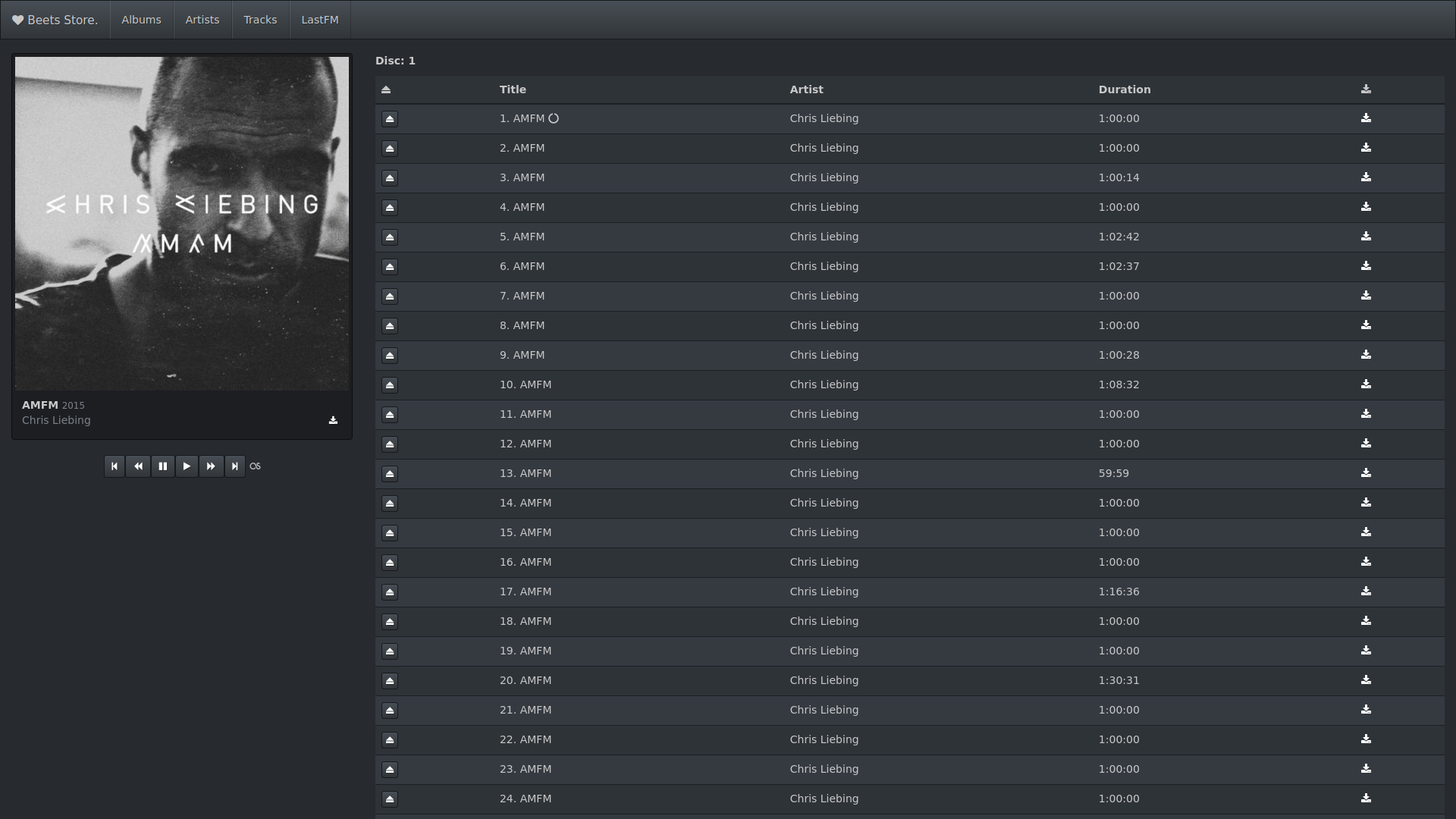The width and height of the screenshot is (1456, 819).
Task: Open the Tracks page
Action: point(260,20)
